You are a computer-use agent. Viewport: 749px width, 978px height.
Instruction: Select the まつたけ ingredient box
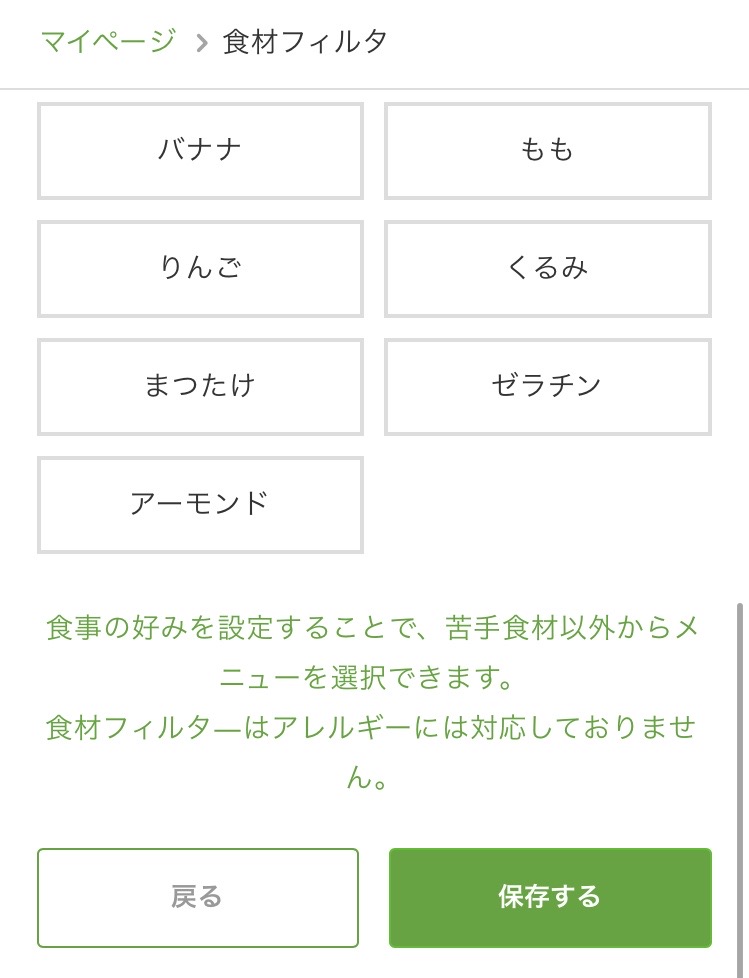click(x=200, y=387)
